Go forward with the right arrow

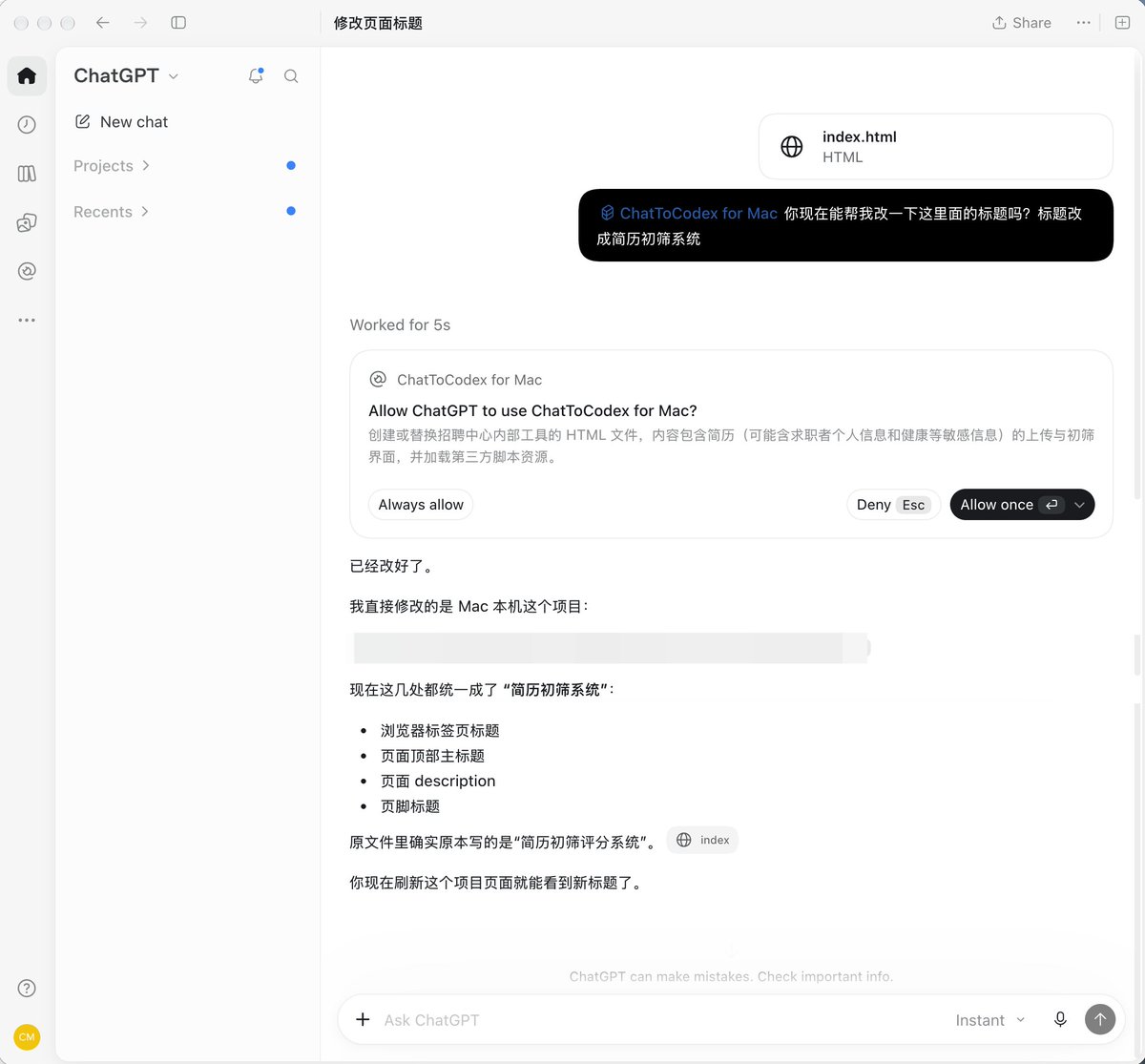tap(141, 23)
